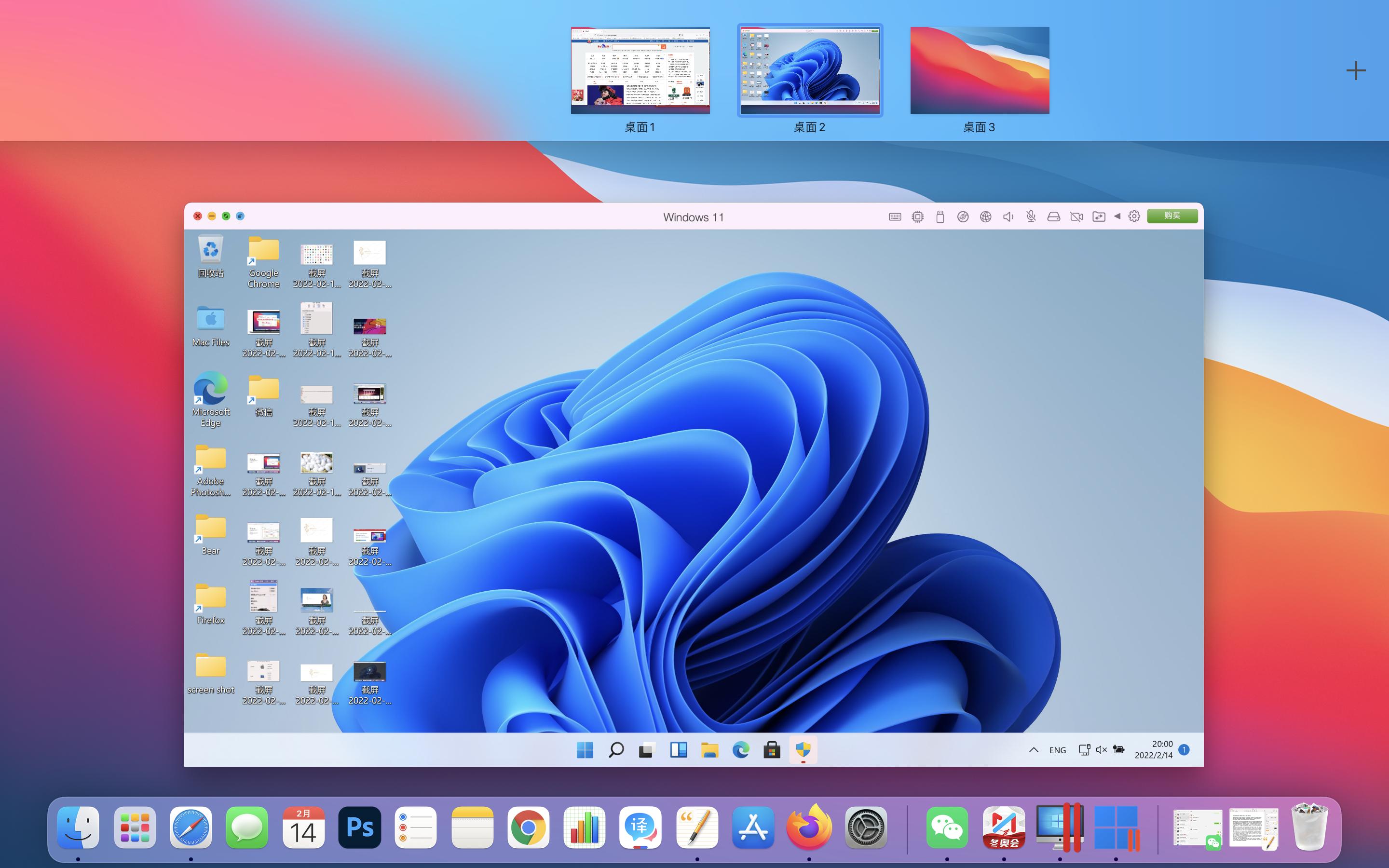Launch Photoshop from the Dock

pos(359,827)
